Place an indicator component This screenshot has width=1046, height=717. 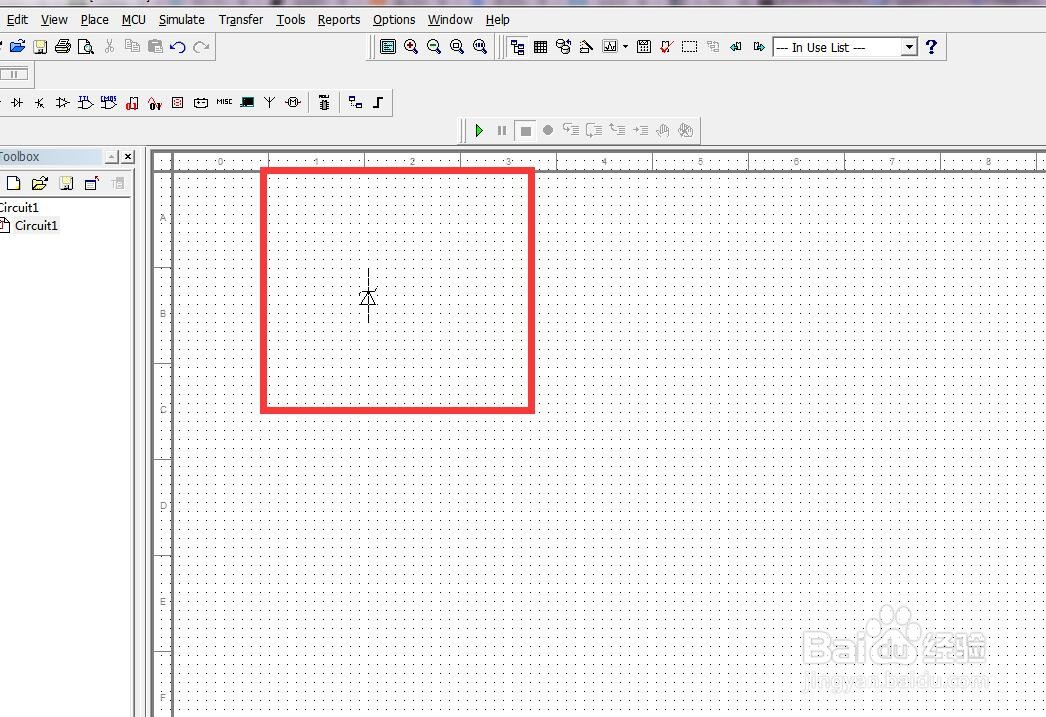(x=177, y=103)
